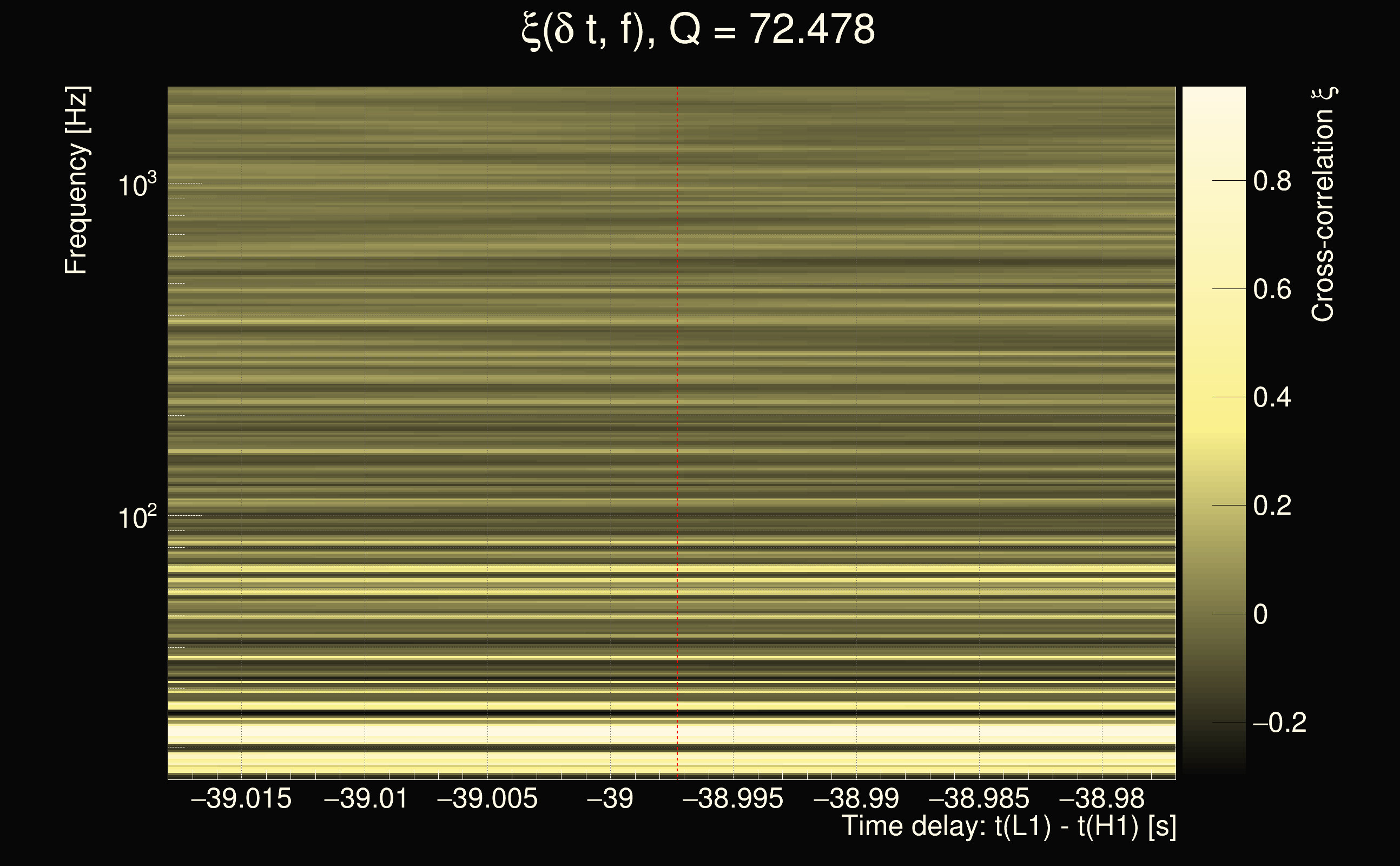The height and width of the screenshot is (866, 1400).
Task: Click the -39 time delay tick label
Action: pyautogui.click(x=610, y=798)
